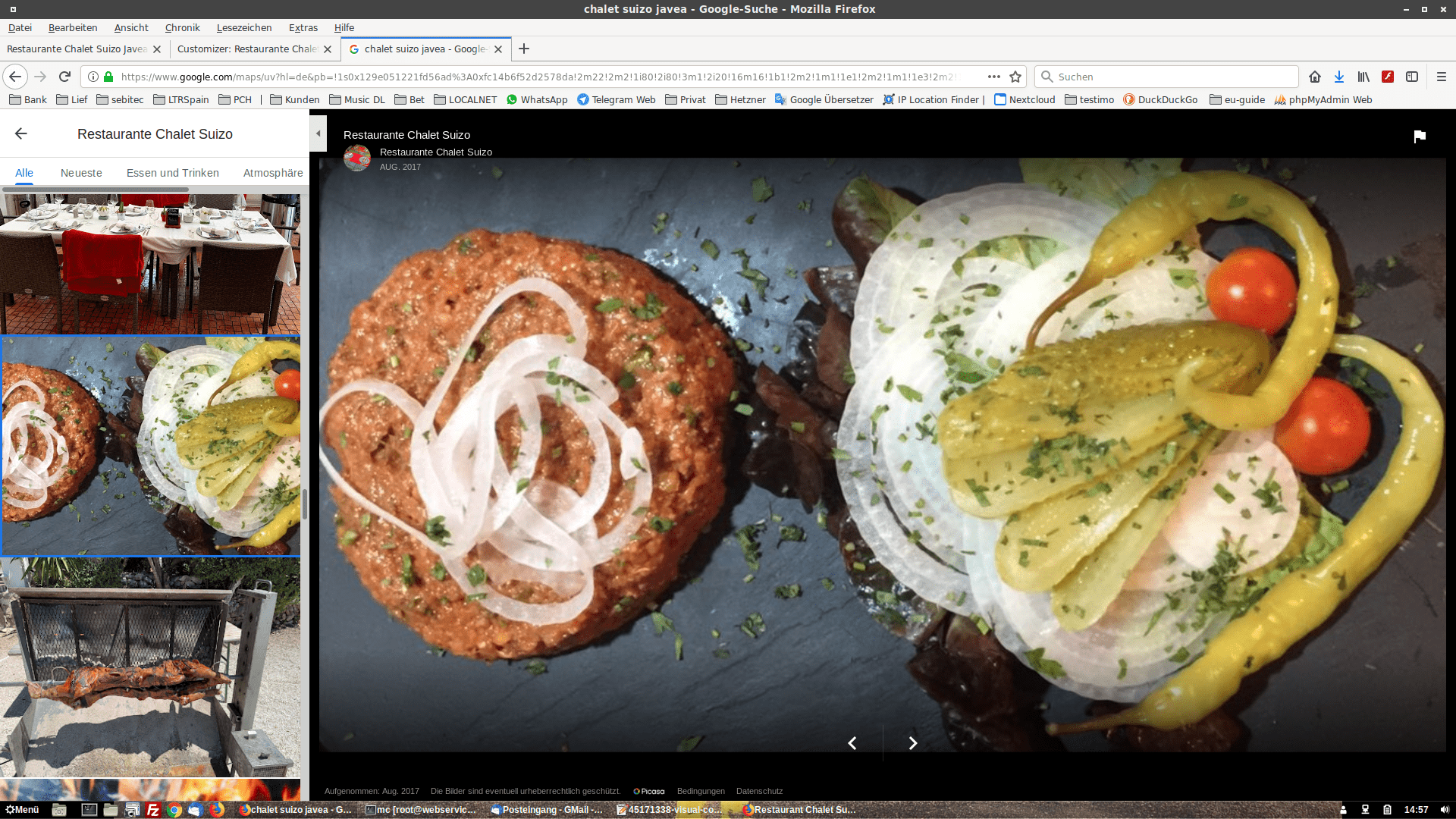Click the green padlock security icon
The image size is (1456, 819).
pos(108,77)
